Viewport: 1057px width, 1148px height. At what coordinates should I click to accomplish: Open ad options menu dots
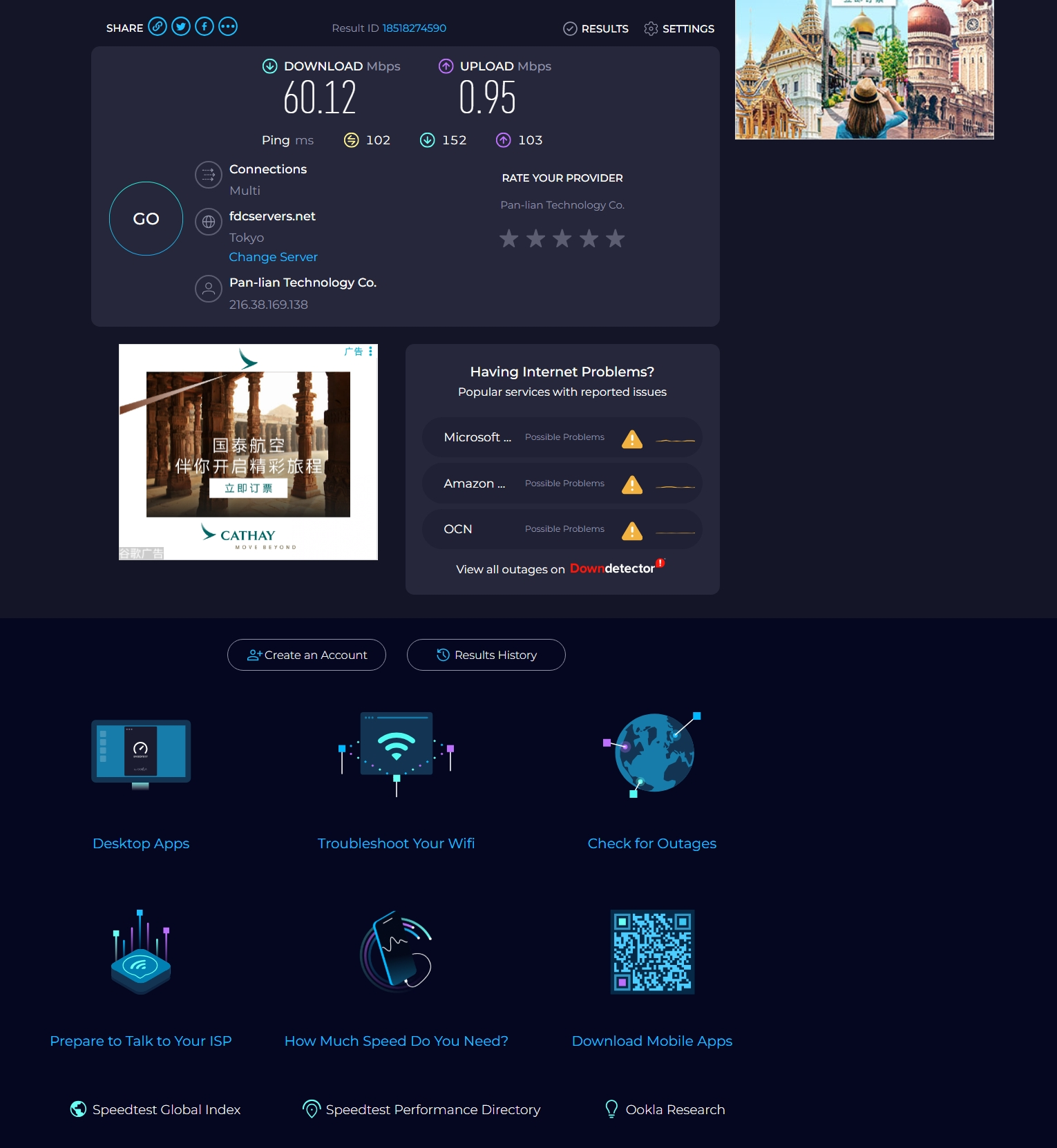pos(371,352)
